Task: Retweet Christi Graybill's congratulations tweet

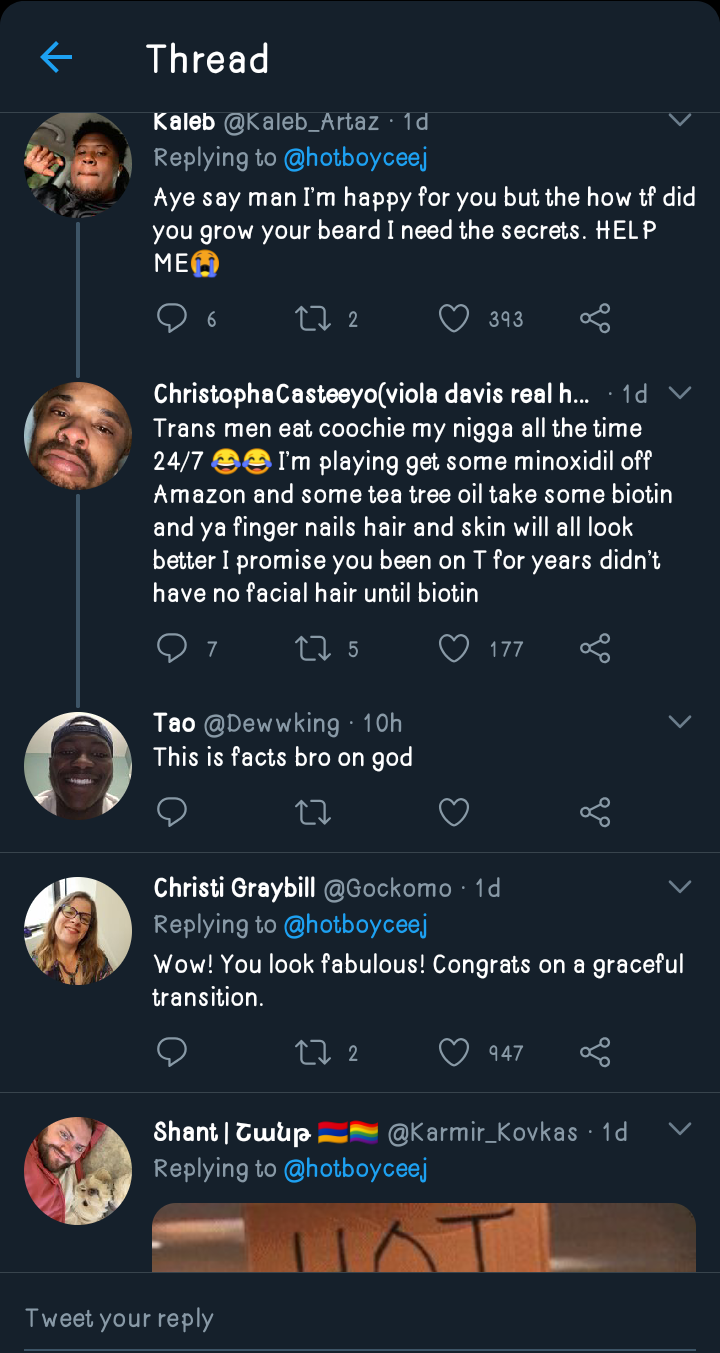Action: coord(313,1052)
